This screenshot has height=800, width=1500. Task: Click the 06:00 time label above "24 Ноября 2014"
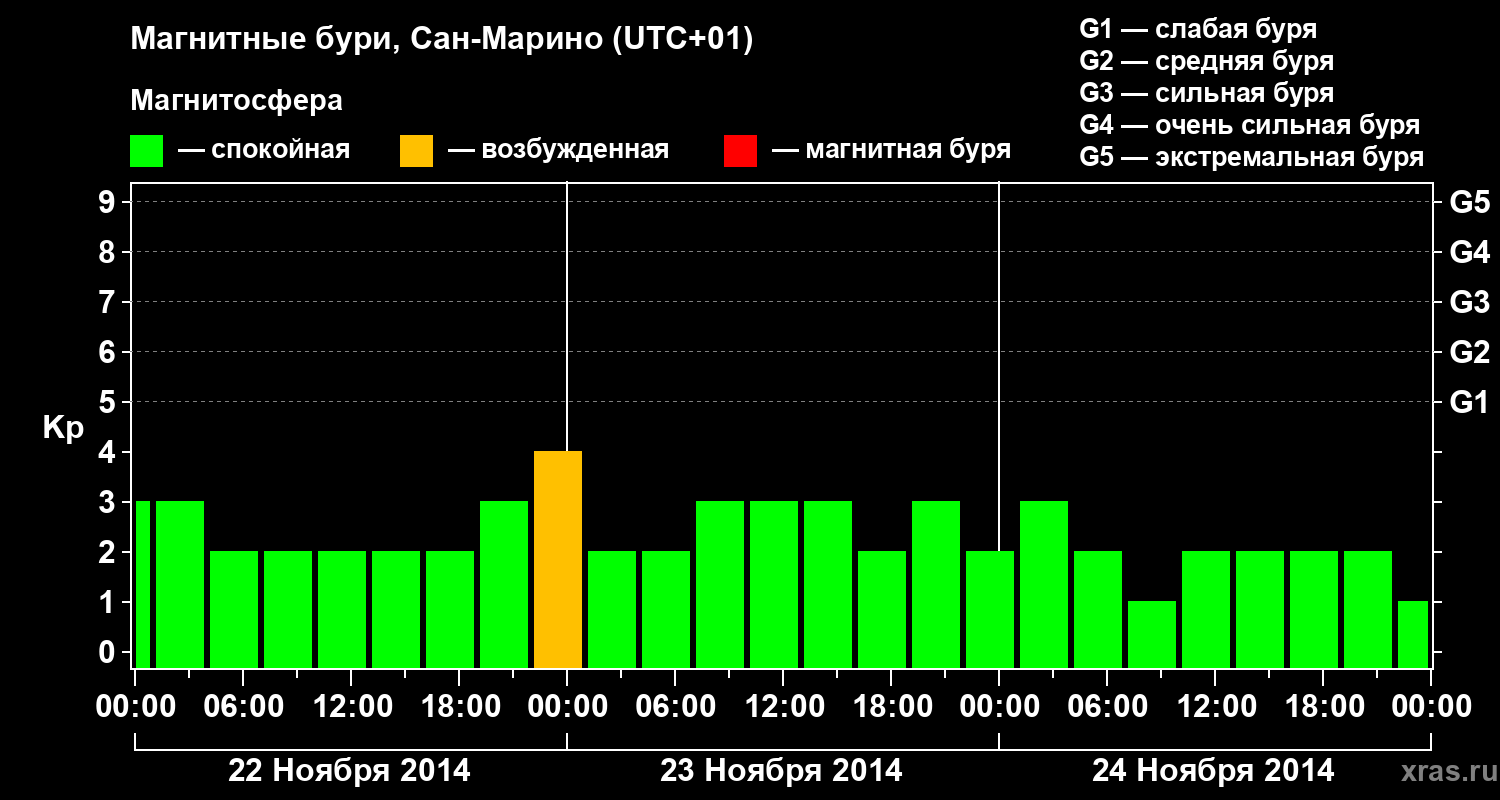(x=1107, y=707)
